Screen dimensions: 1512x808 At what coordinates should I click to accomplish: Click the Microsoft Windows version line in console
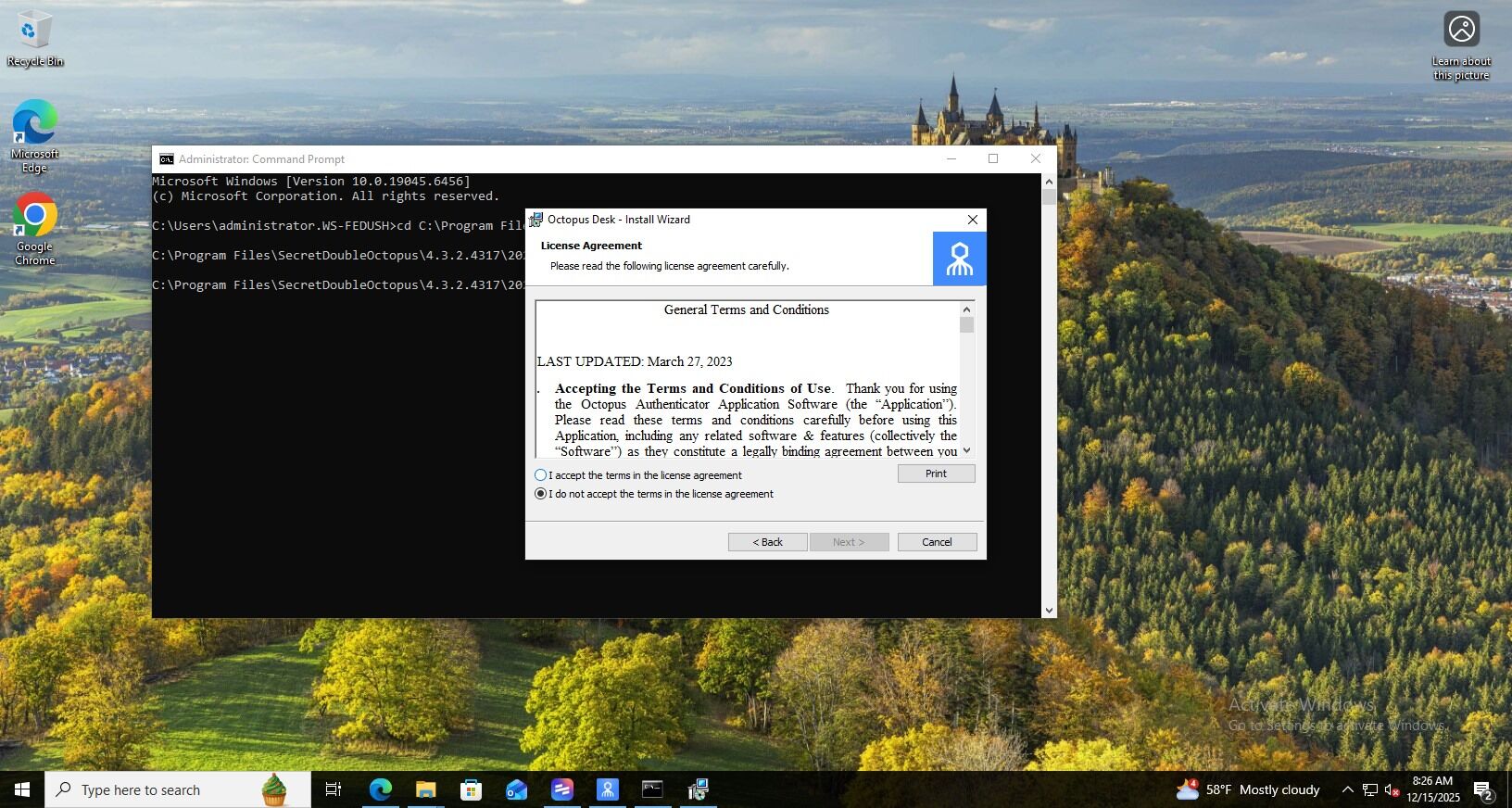click(311, 182)
